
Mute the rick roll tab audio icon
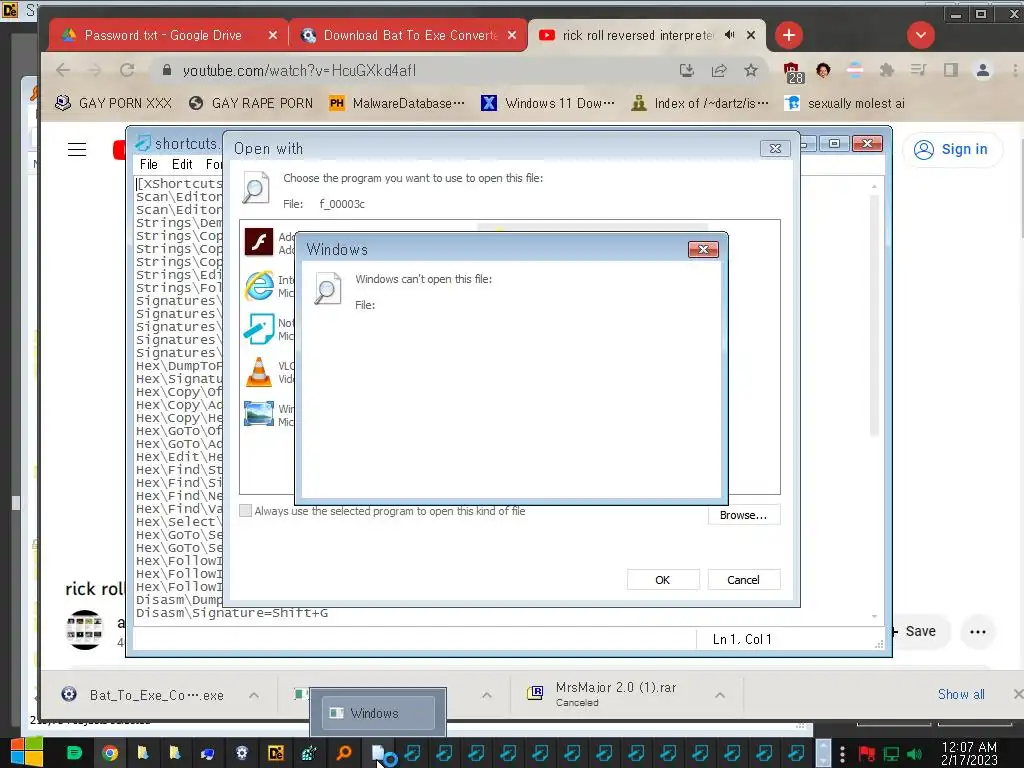tap(729, 35)
